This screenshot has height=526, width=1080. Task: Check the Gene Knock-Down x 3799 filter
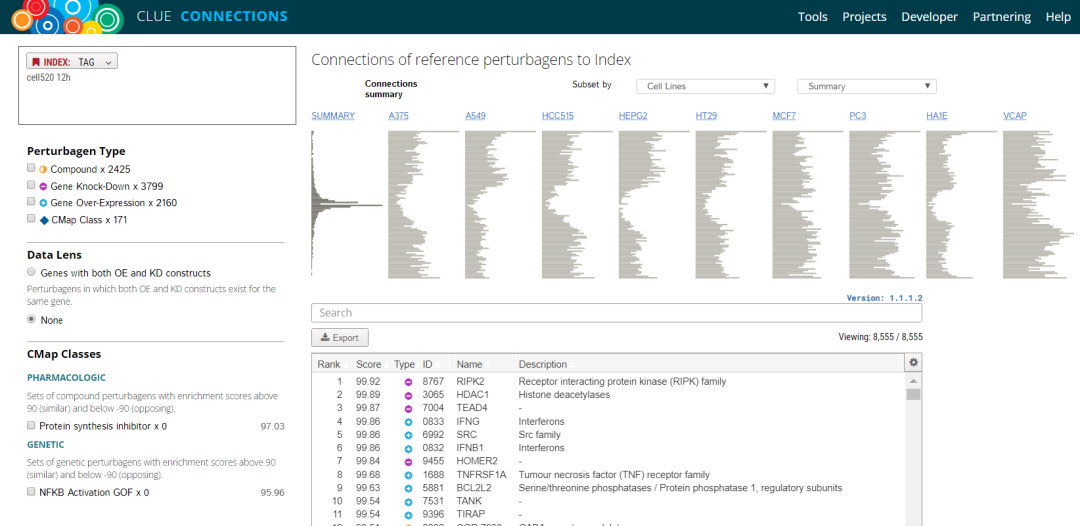coord(32,186)
